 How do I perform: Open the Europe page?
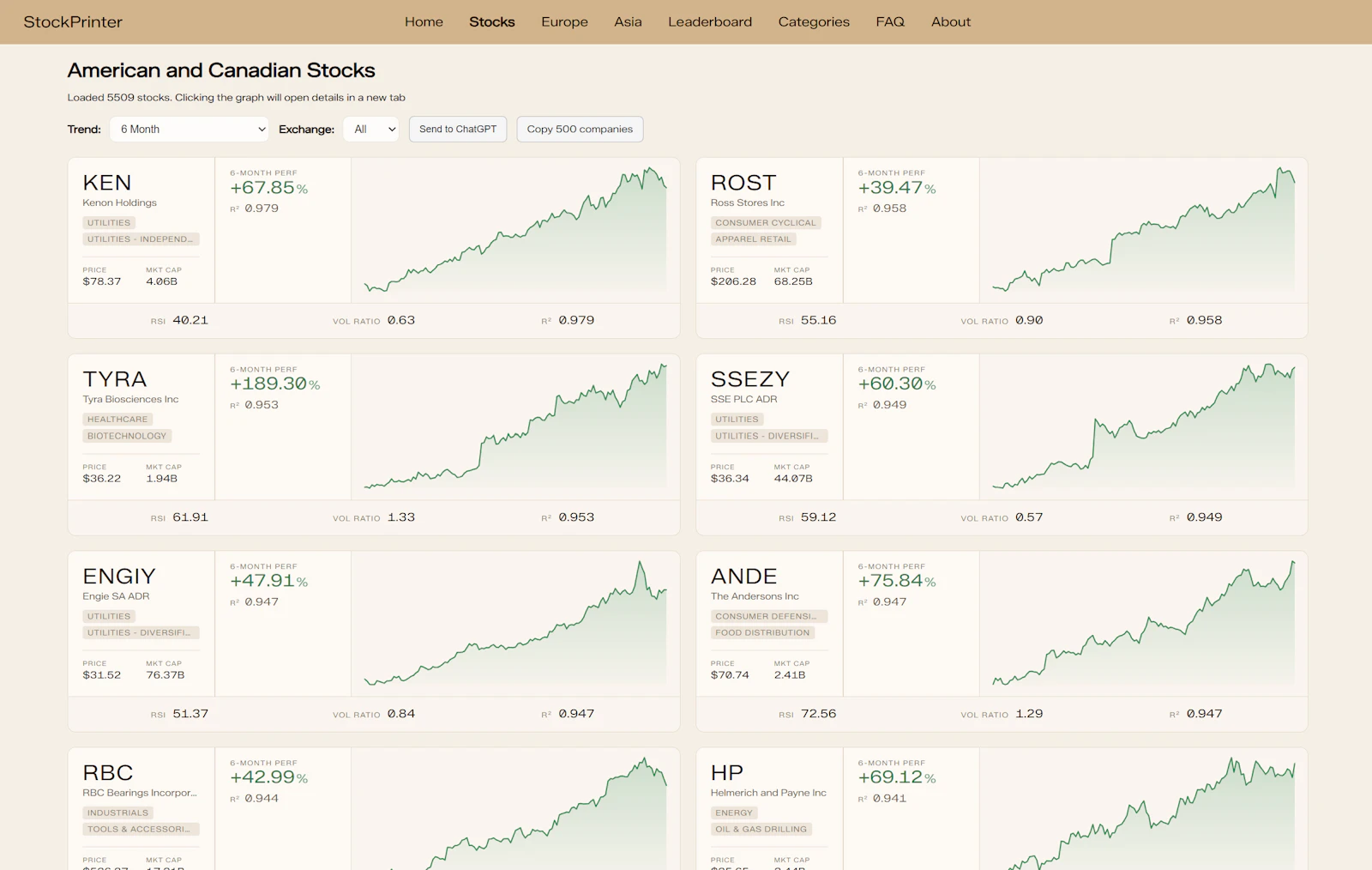click(564, 22)
